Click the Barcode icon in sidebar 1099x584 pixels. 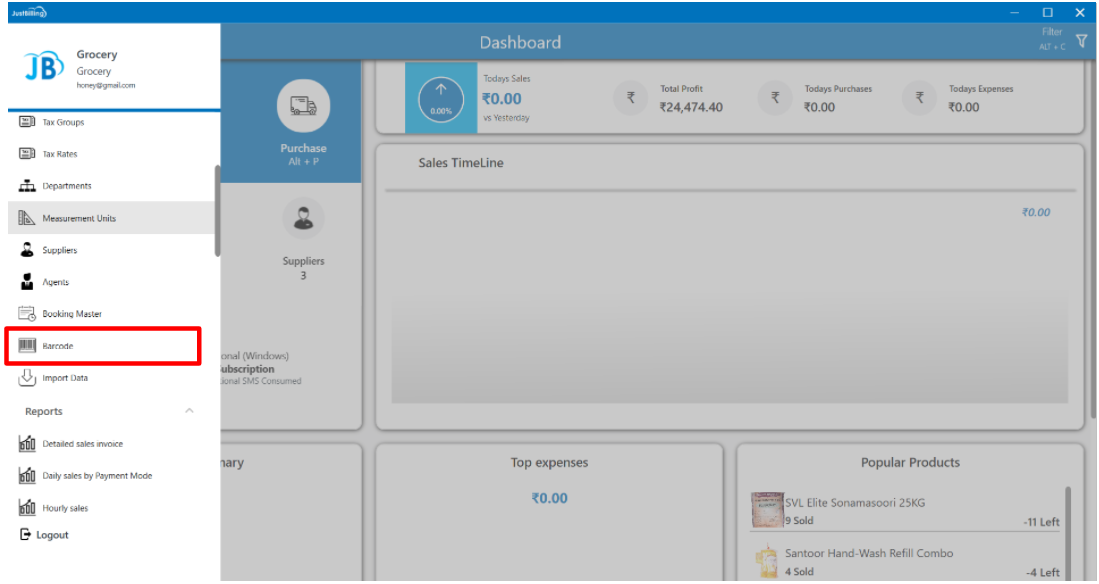[x=28, y=346]
